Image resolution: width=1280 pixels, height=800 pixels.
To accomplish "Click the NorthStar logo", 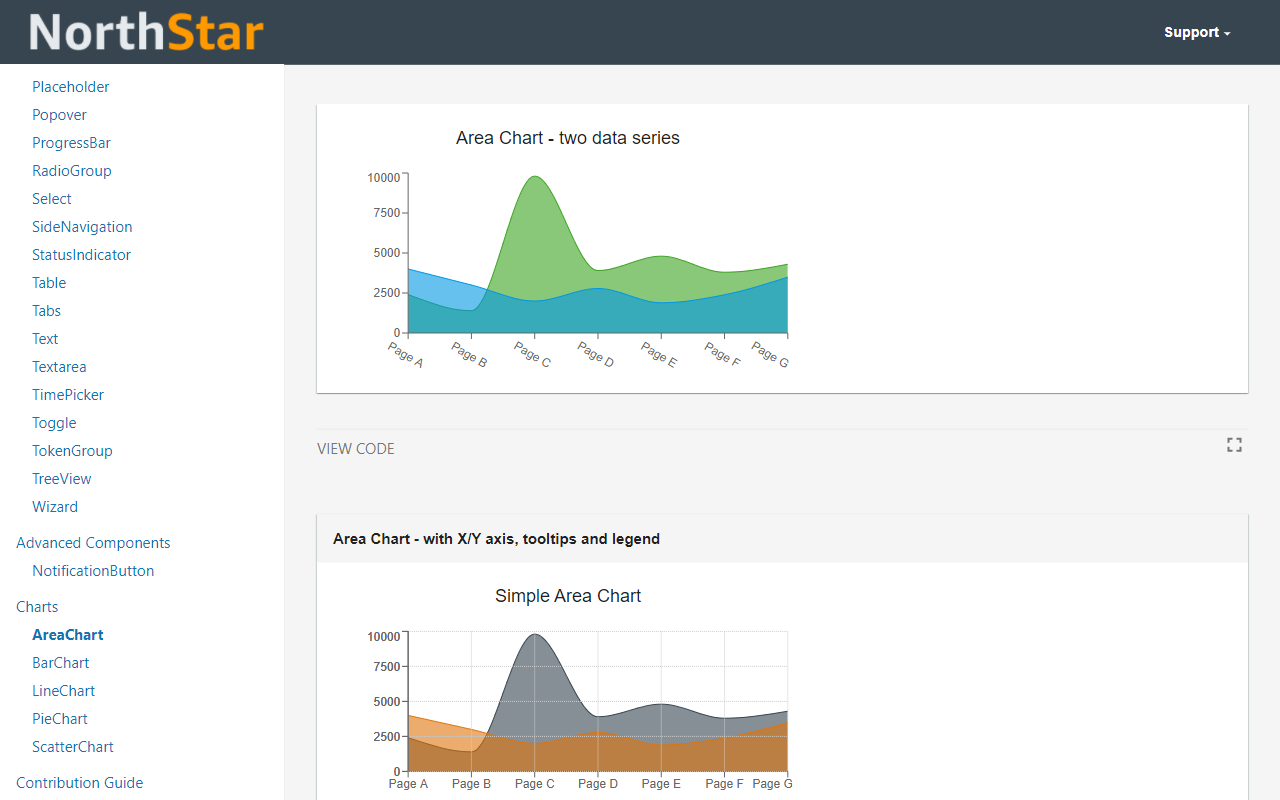I will (146, 31).
